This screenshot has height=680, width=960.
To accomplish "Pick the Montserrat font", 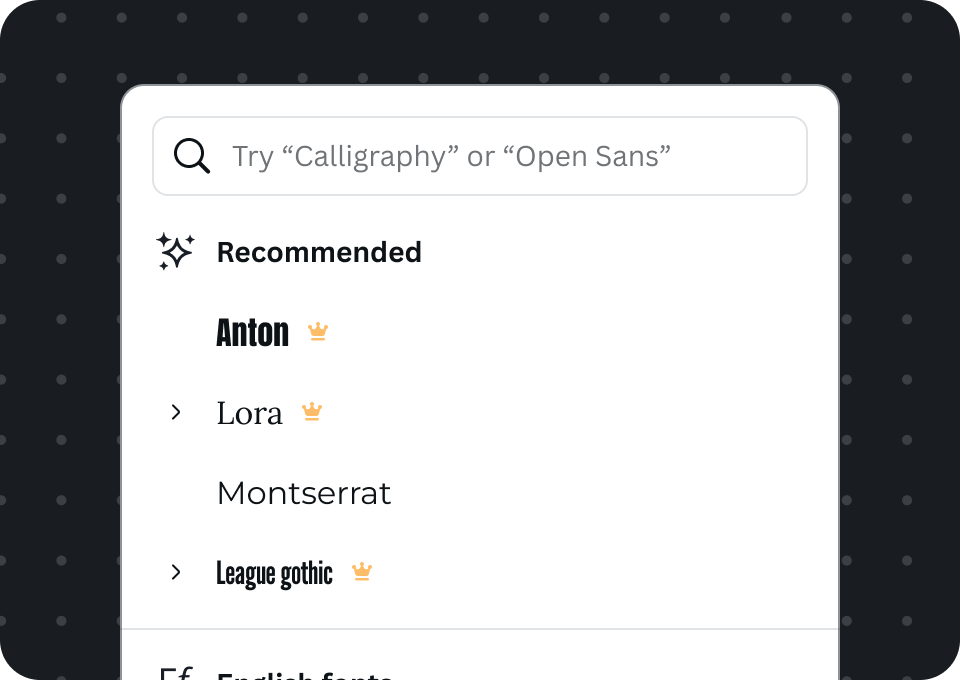I will 304,493.
